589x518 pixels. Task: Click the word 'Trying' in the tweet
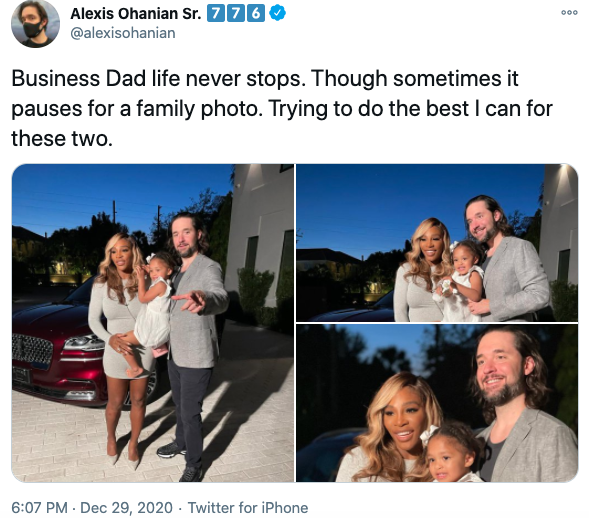(x=298, y=109)
